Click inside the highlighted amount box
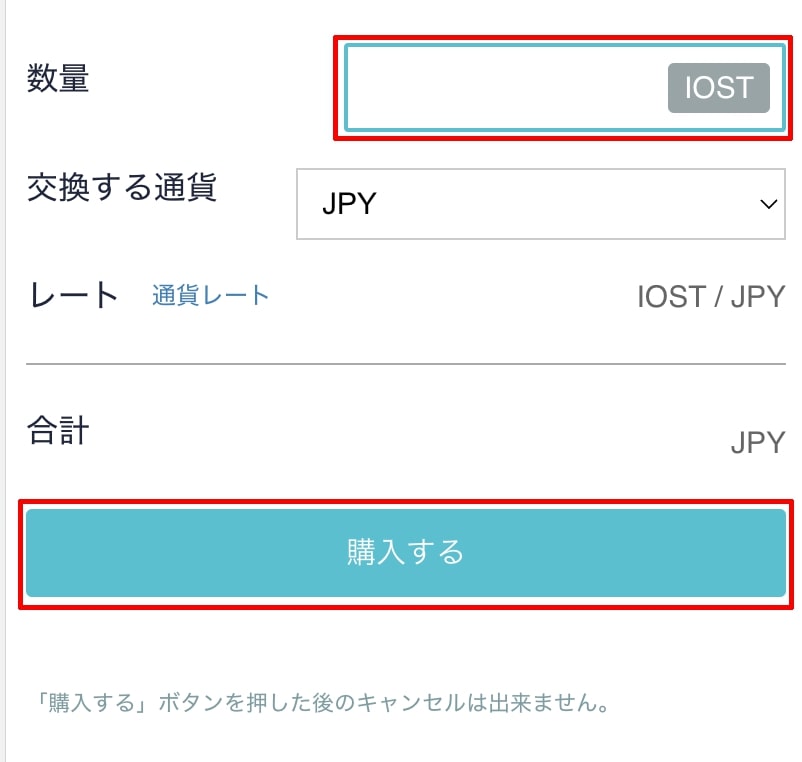The height and width of the screenshot is (762, 802). click(500, 88)
